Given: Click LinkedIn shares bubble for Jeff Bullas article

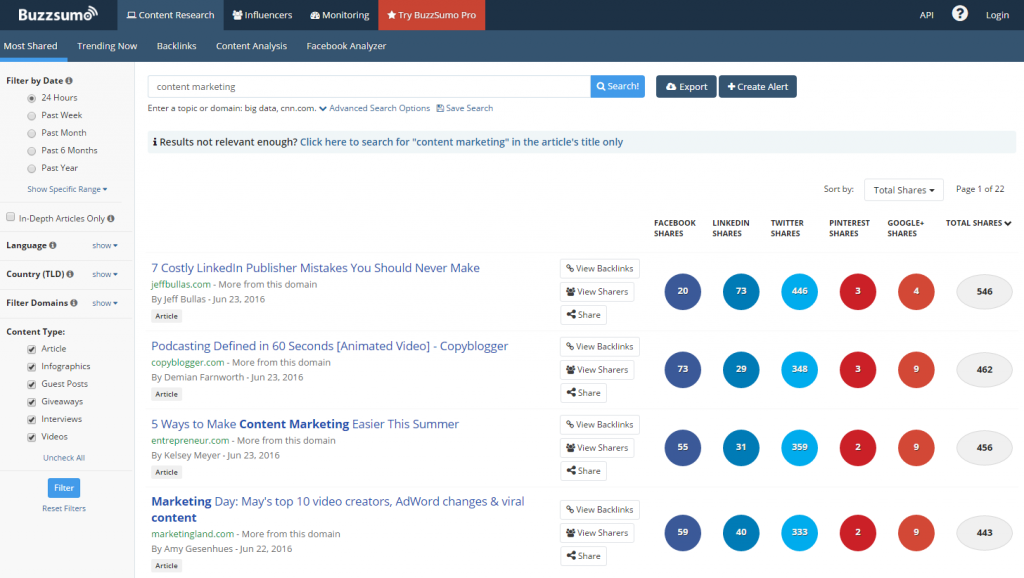Looking at the screenshot, I should [741, 291].
